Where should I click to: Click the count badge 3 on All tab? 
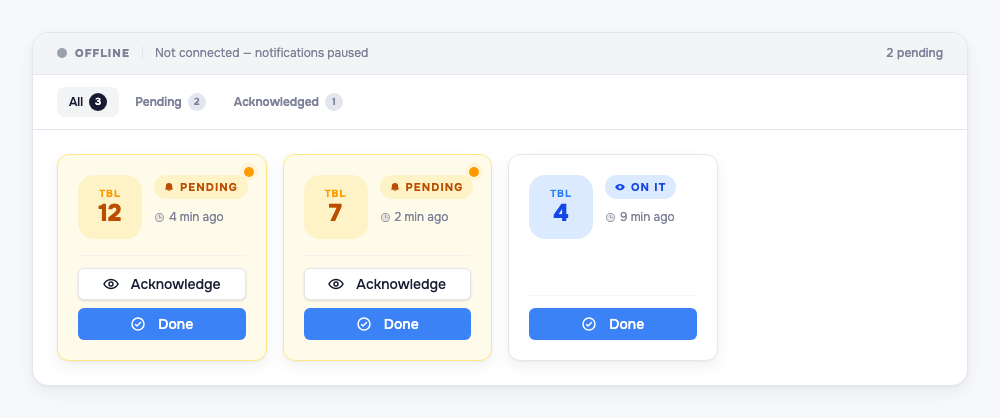click(98, 102)
